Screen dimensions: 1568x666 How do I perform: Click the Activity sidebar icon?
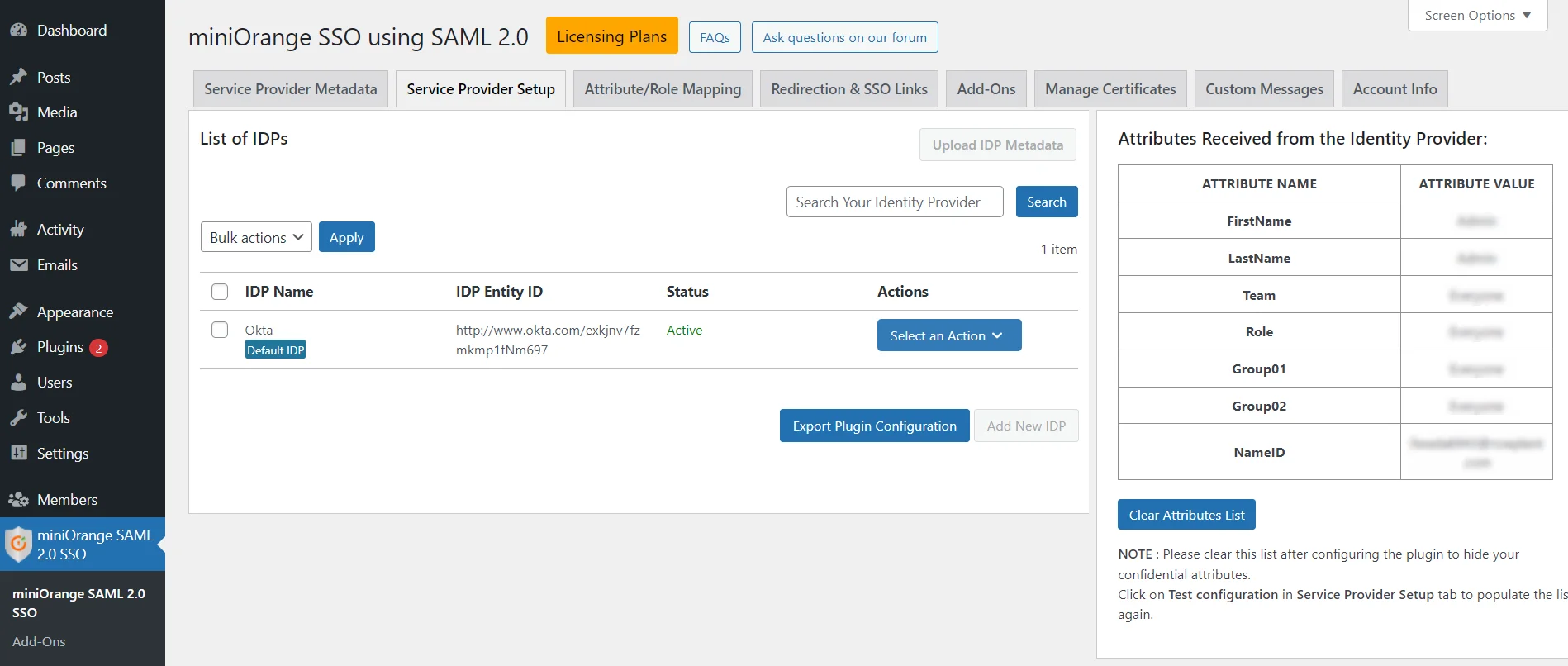19,230
